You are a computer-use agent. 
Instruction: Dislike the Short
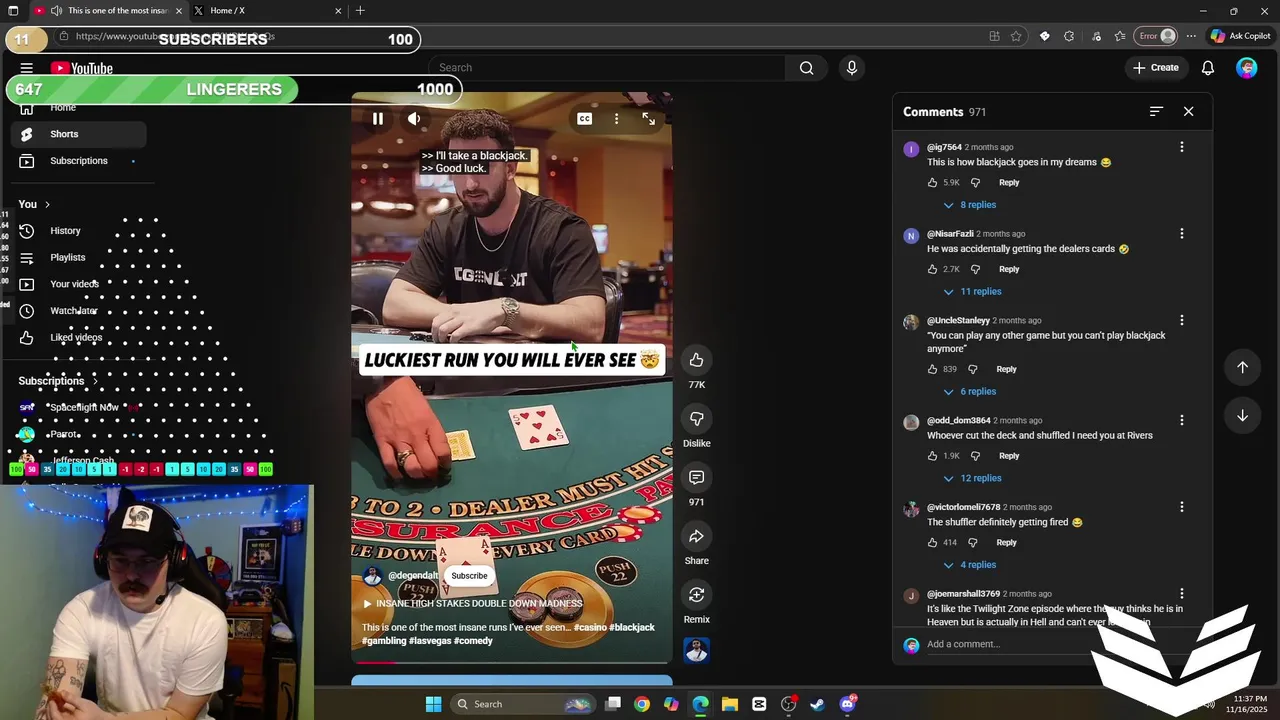[696, 419]
